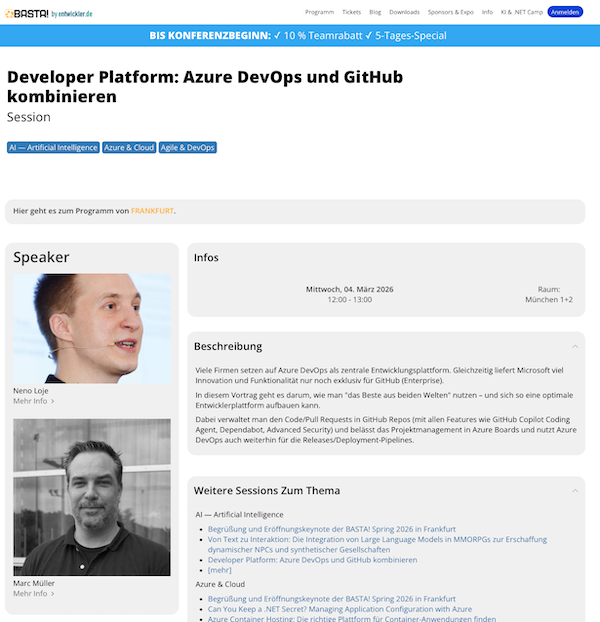Go to the Blog menu item
The width and height of the screenshot is (600, 622).
click(375, 12)
